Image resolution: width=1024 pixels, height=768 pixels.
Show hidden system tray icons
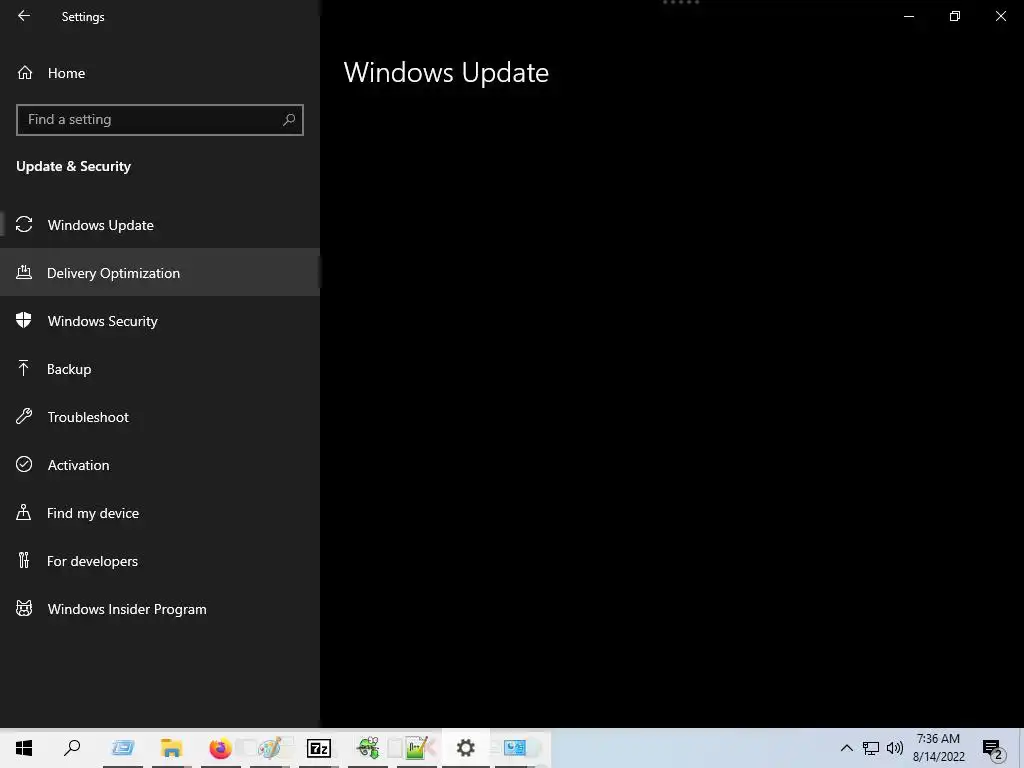[846, 748]
